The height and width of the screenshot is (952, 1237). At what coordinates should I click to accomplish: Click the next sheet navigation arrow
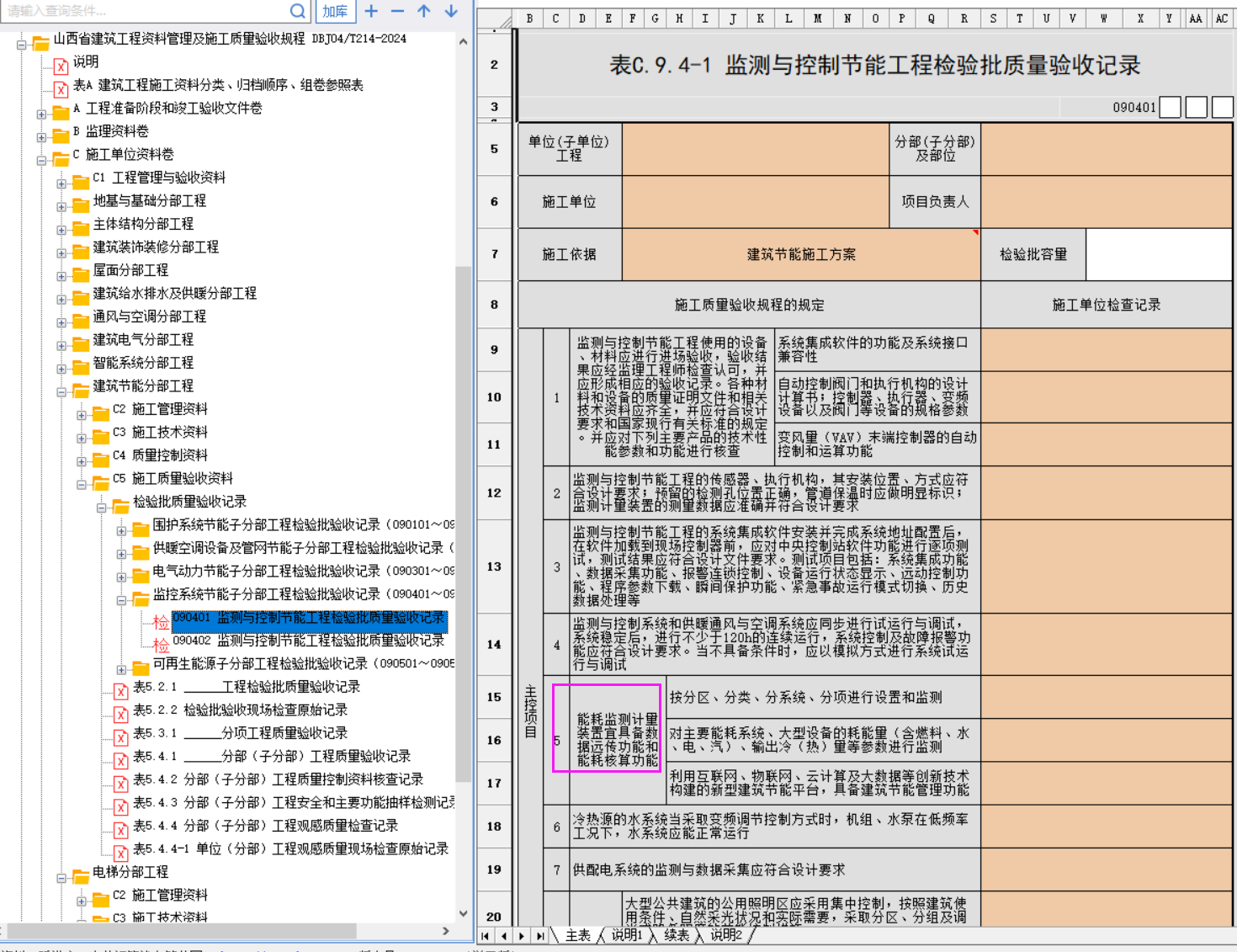click(522, 935)
